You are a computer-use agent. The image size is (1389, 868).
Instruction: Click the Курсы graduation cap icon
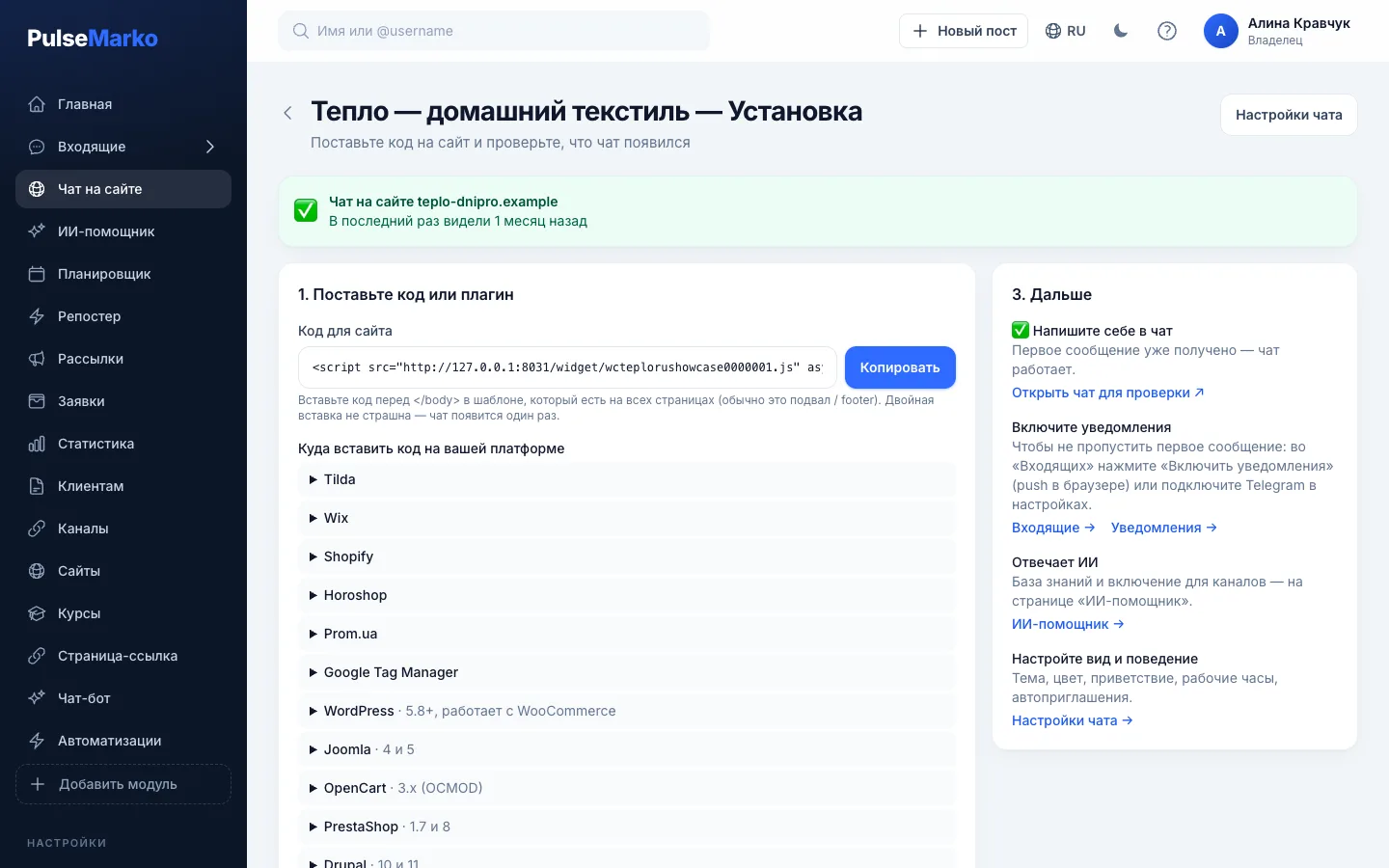37,613
